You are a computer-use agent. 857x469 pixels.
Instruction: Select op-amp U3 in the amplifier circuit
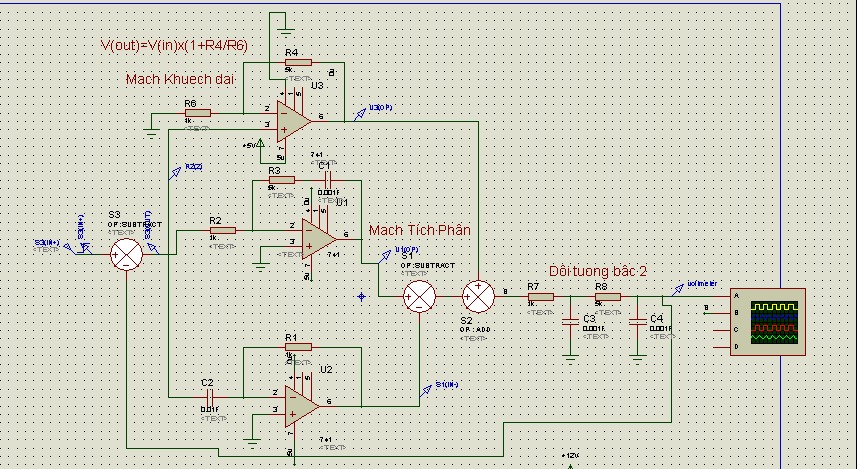[294, 121]
